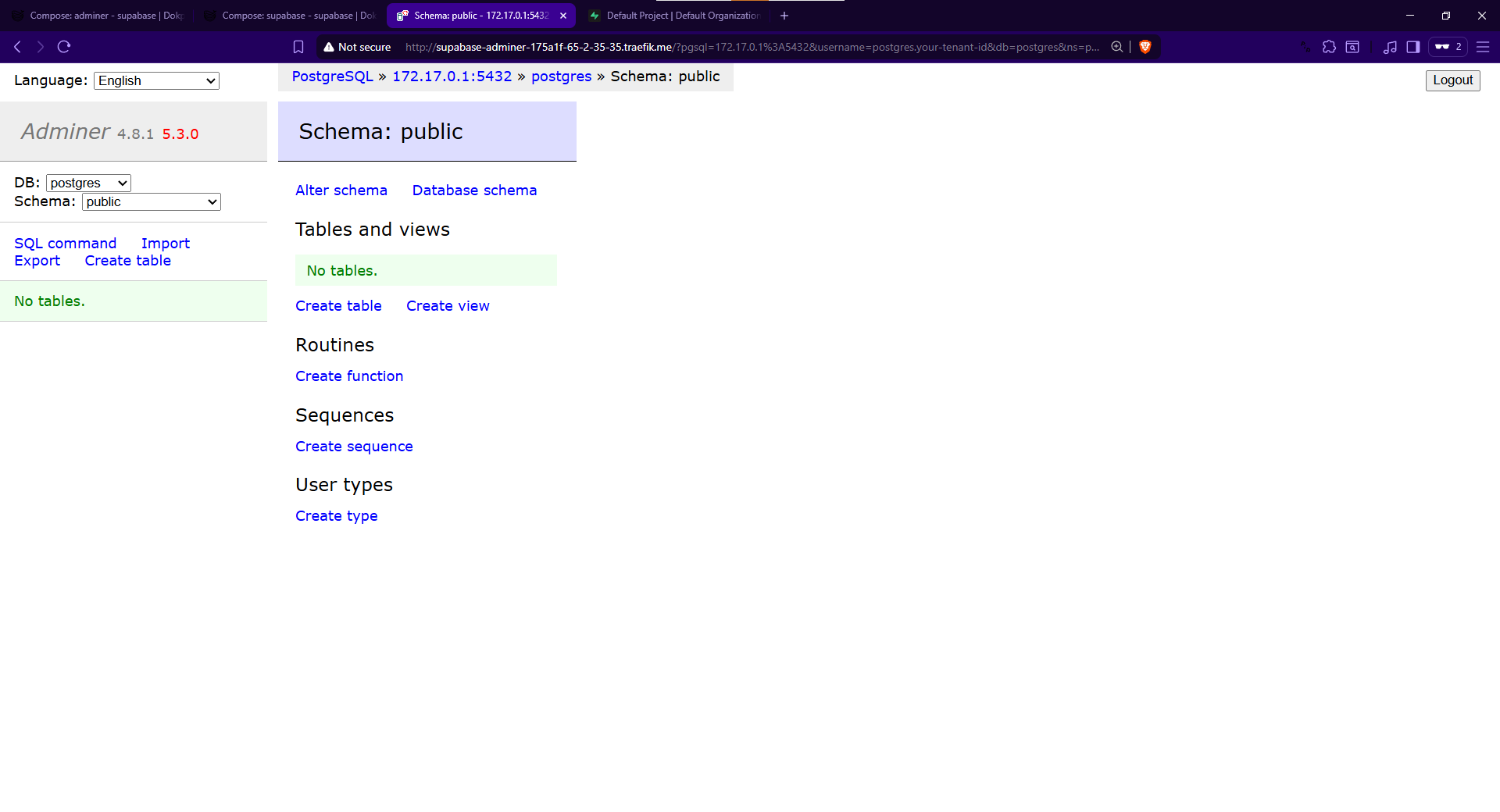Select the Schema: public browser tab
This screenshot has height=812, width=1500.
(481, 16)
